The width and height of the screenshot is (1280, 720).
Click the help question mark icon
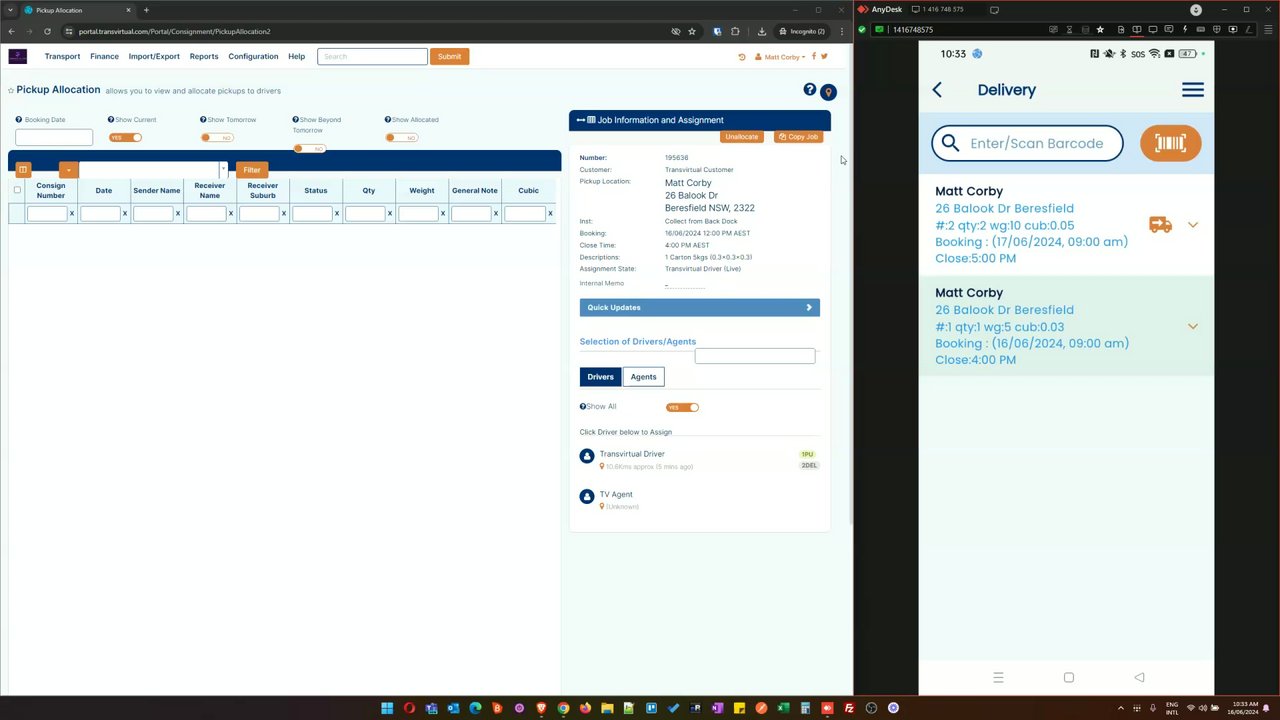tap(809, 90)
